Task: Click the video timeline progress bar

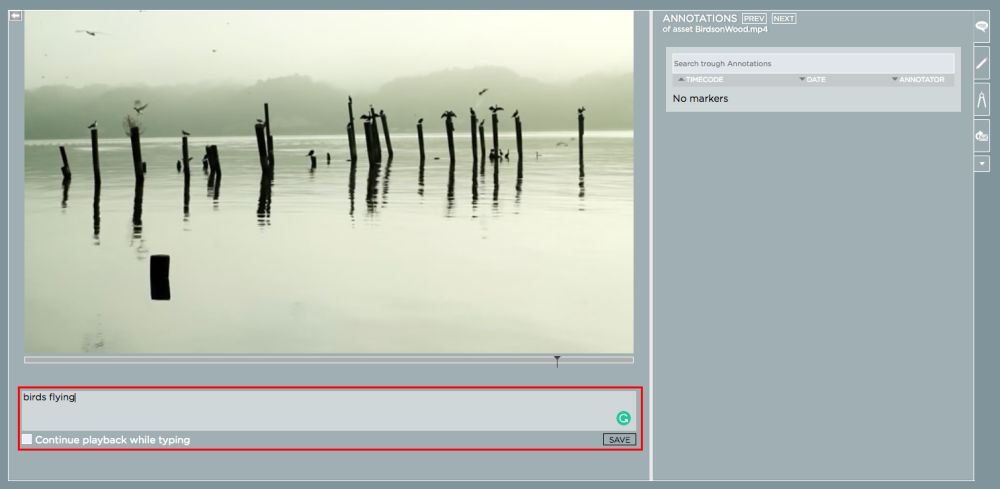Action: click(300, 360)
